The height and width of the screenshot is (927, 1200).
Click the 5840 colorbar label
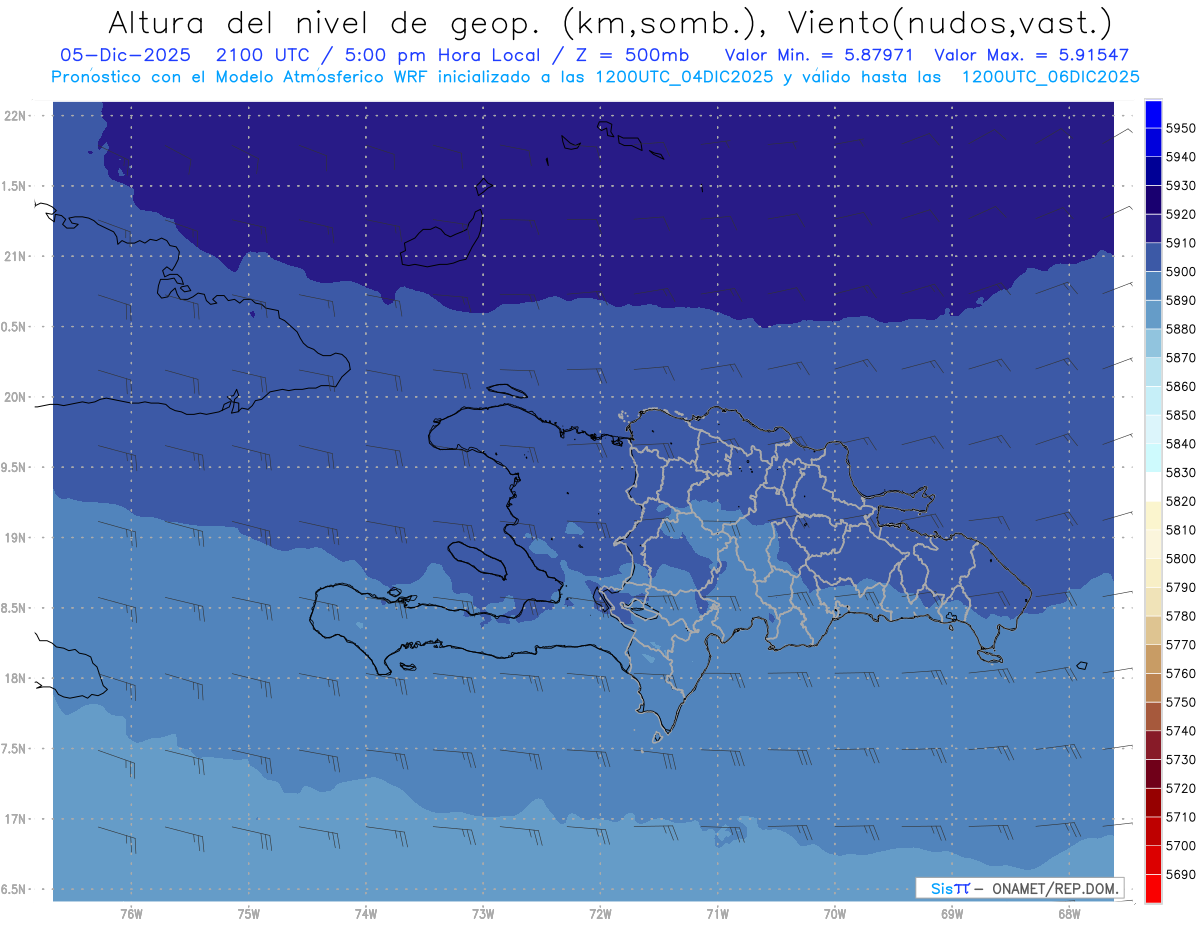pos(1180,444)
